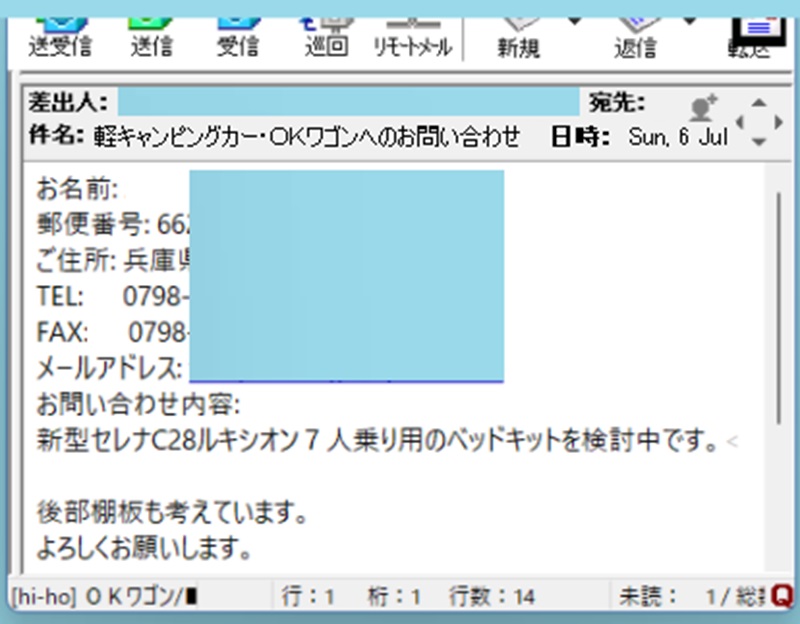This screenshot has width=800, height=624.
Task: Expand the 返信 dropdown arrow
Action: click(x=690, y=20)
